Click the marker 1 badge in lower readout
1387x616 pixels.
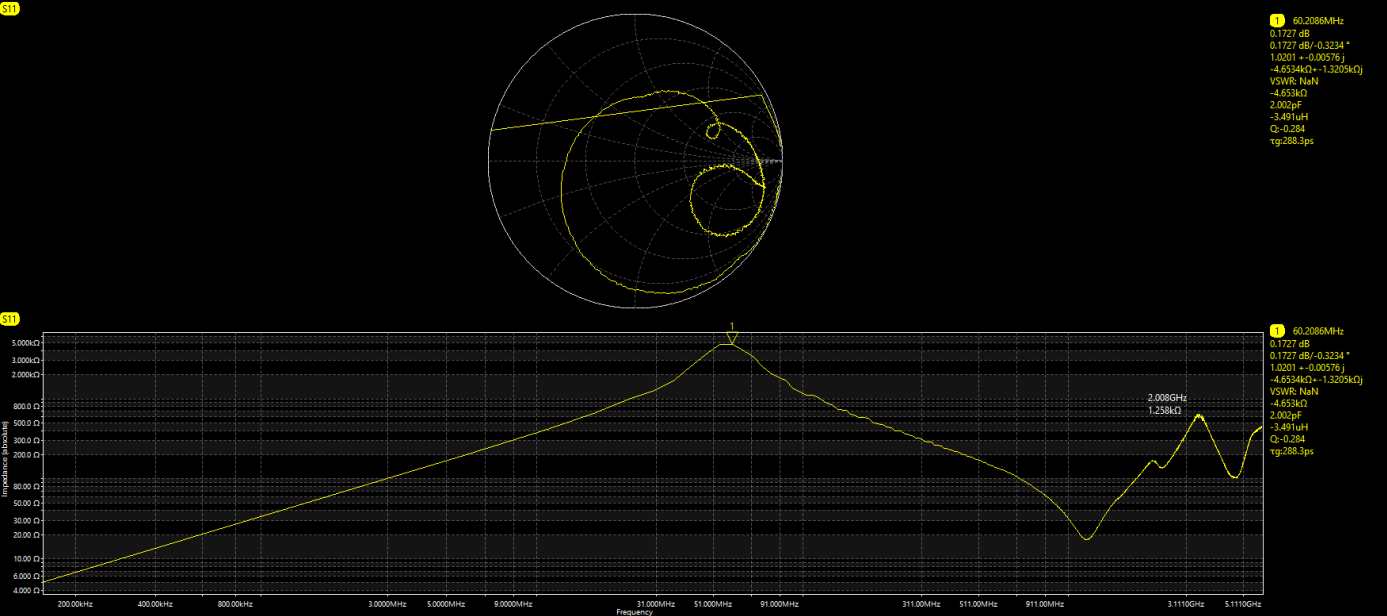pos(1277,331)
